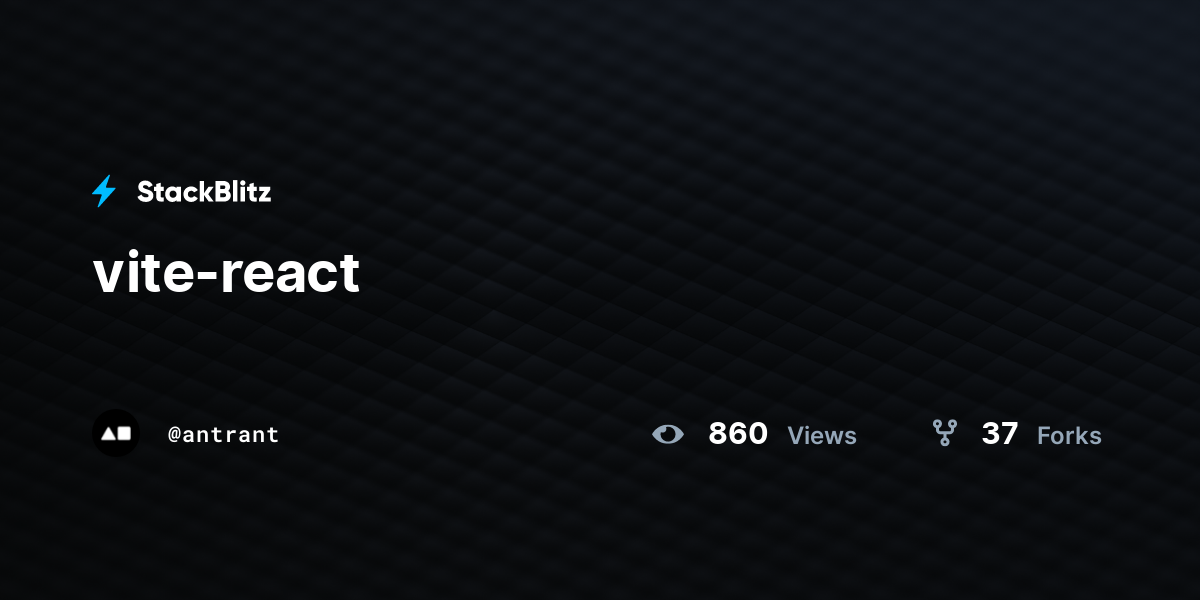Click the "Blitz" part of the brand name
The width and height of the screenshot is (1200, 600).
click(x=238, y=192)
